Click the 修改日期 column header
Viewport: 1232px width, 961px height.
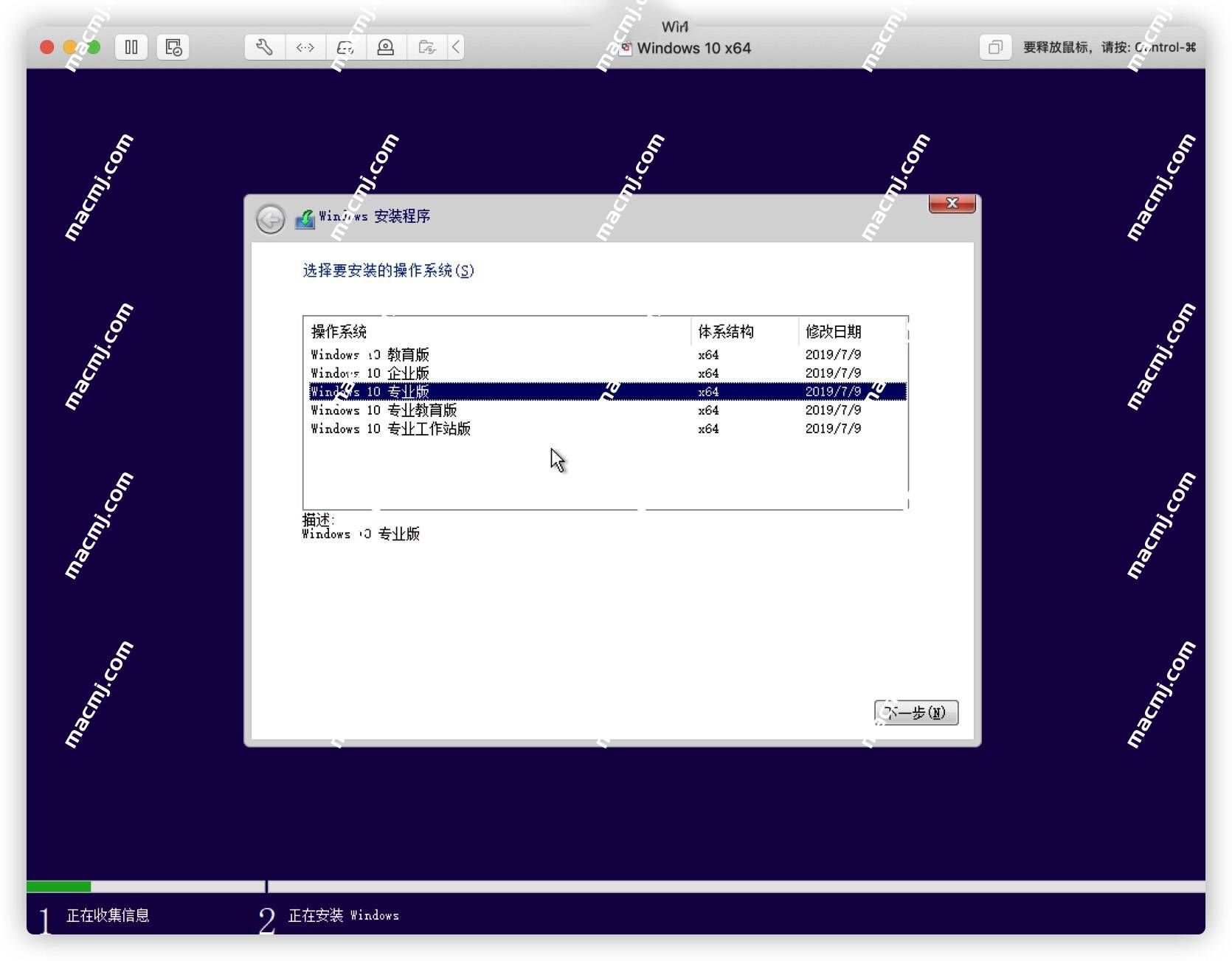tap(852, 331)
